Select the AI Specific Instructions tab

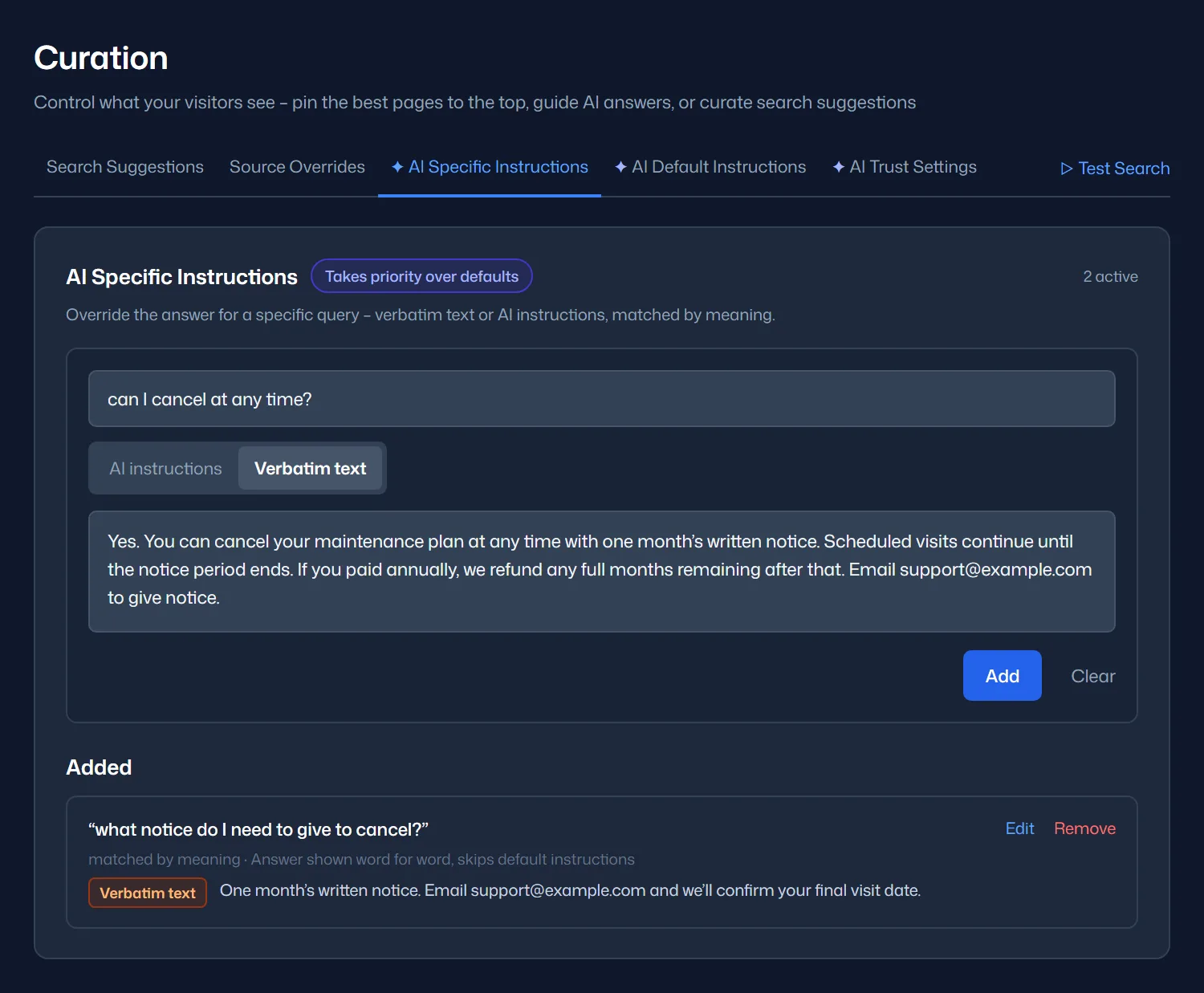[490, 167]
